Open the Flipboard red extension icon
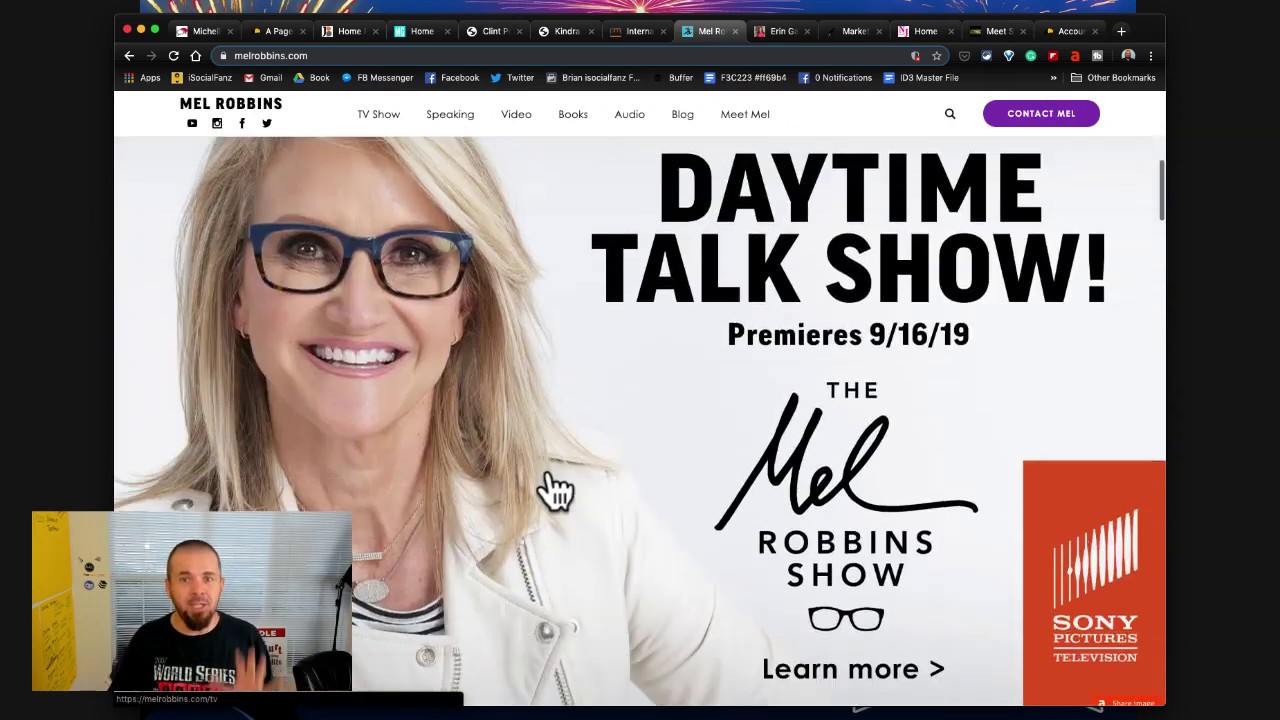 (1053, 56)
